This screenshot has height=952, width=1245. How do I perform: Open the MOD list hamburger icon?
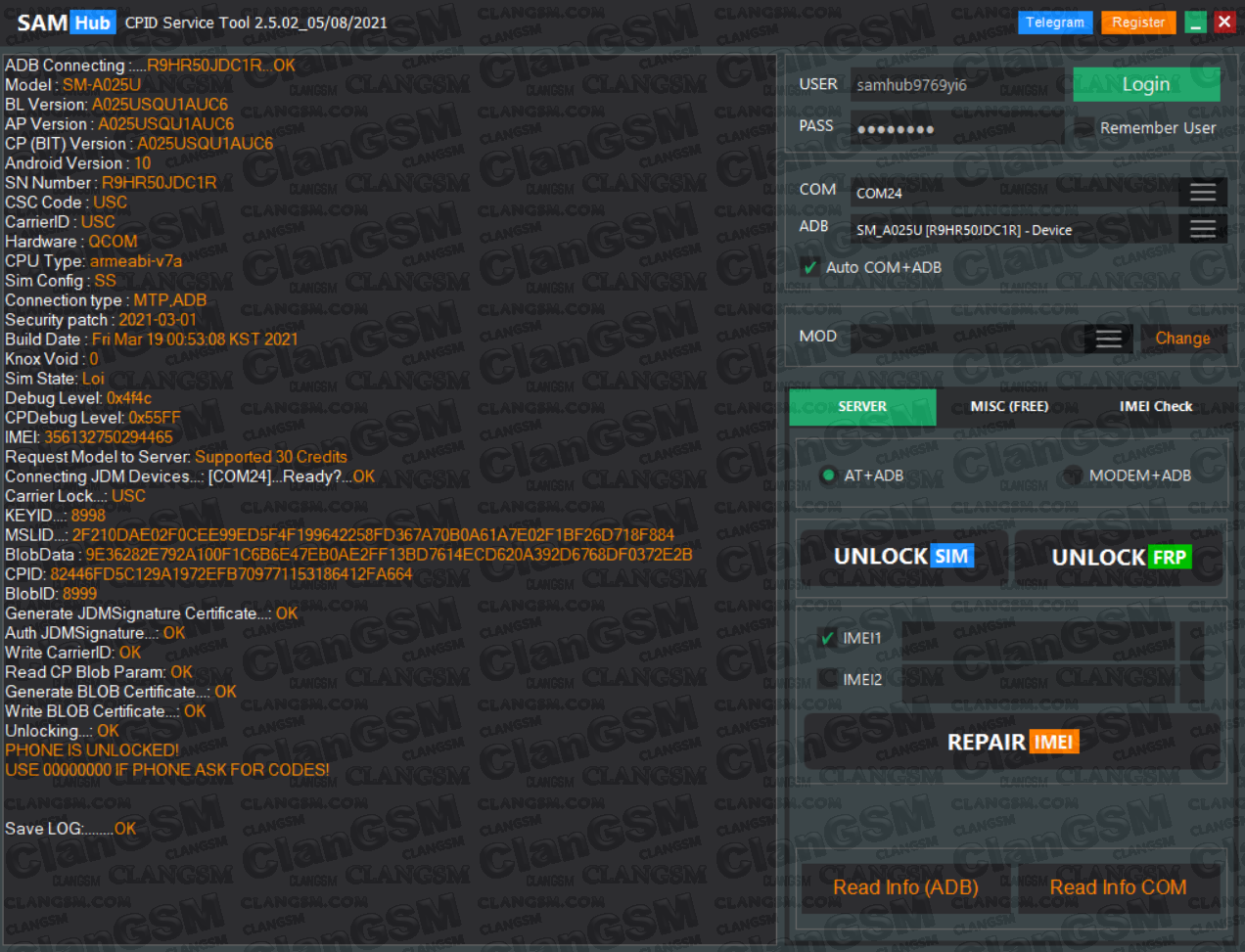(1109, 339)
